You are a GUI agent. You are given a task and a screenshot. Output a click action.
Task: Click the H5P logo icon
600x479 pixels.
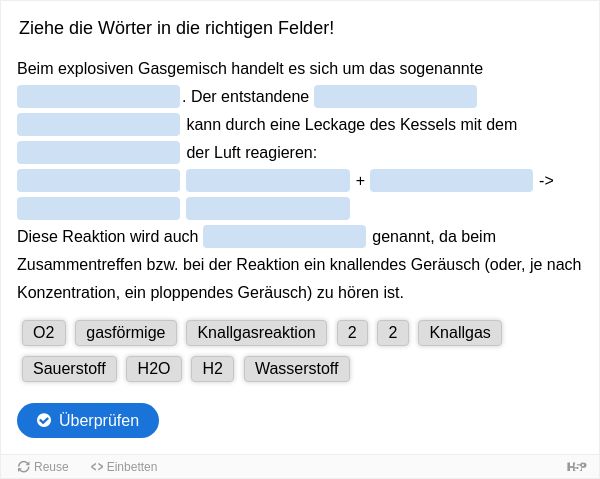[576, 466]
